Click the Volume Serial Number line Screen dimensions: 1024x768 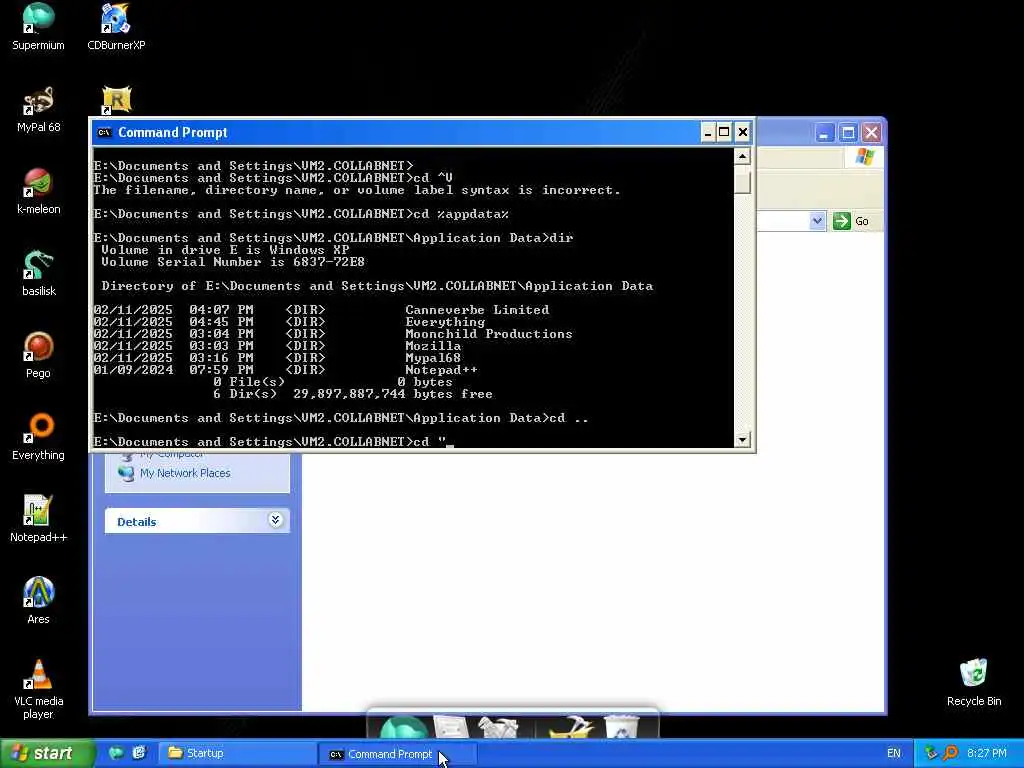click(x=233, y=262)
